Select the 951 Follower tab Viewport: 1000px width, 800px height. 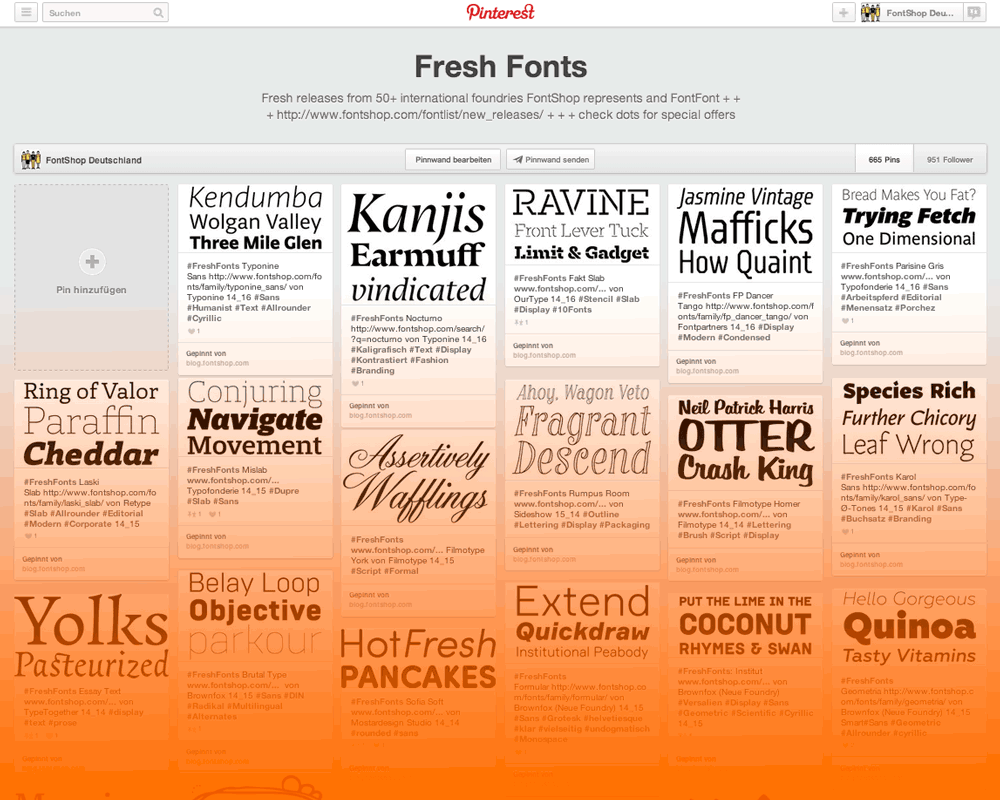pyautogui.click(x=950, y=159)
